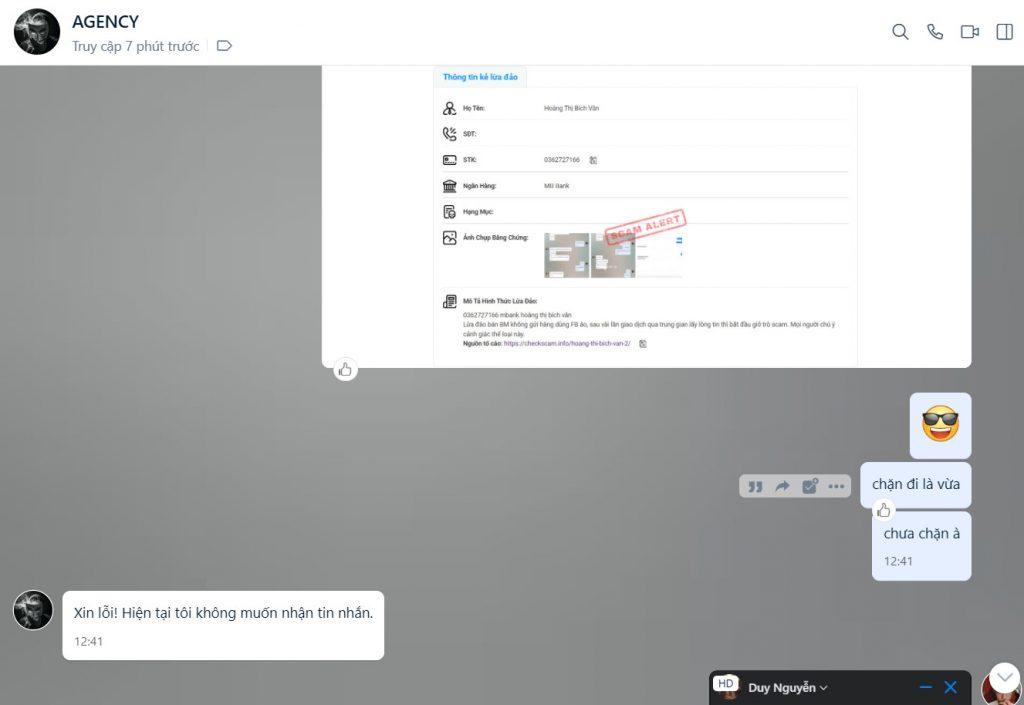Create a to-do from the hovered message
This screenshot has width=1024, height=705.
coord(809,486)
